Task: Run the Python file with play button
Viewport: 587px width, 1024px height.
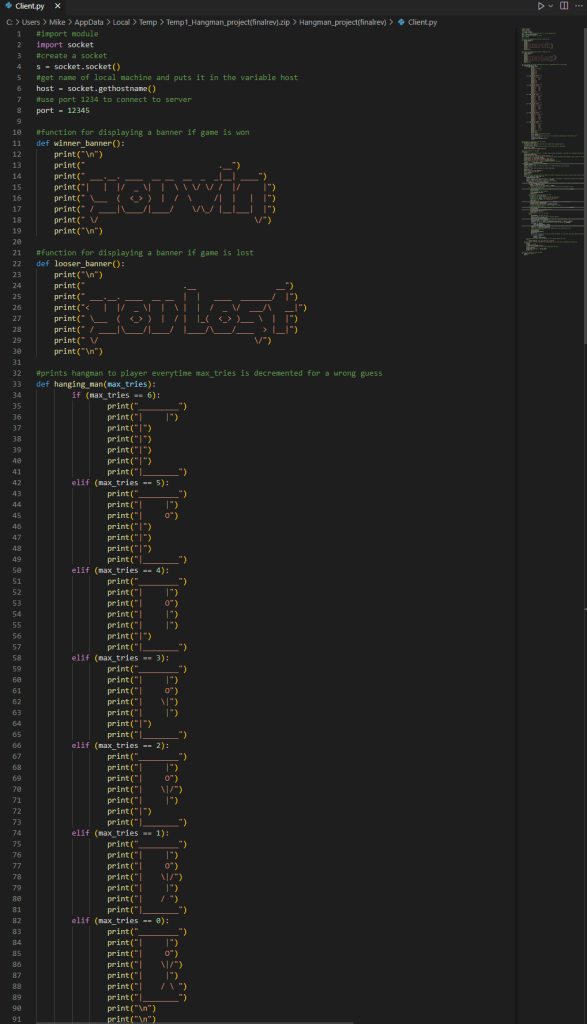Action: coord(541,6)
